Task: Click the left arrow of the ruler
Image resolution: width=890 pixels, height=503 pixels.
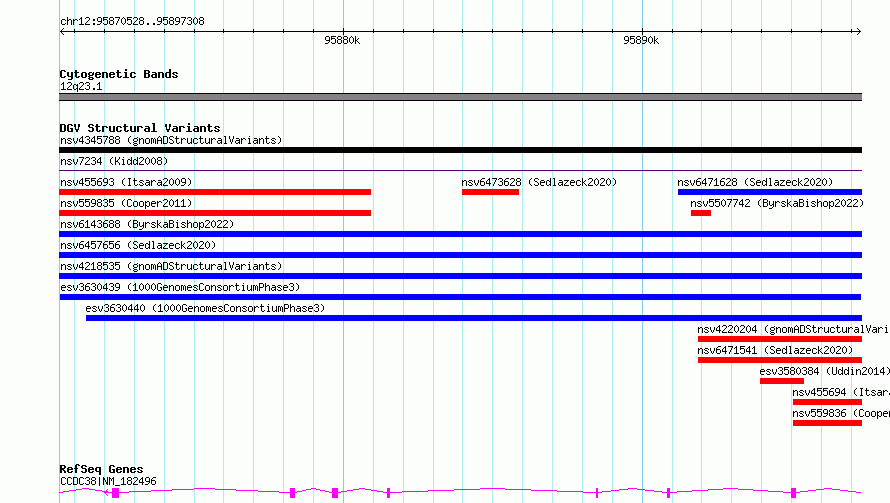Action: 62,31
